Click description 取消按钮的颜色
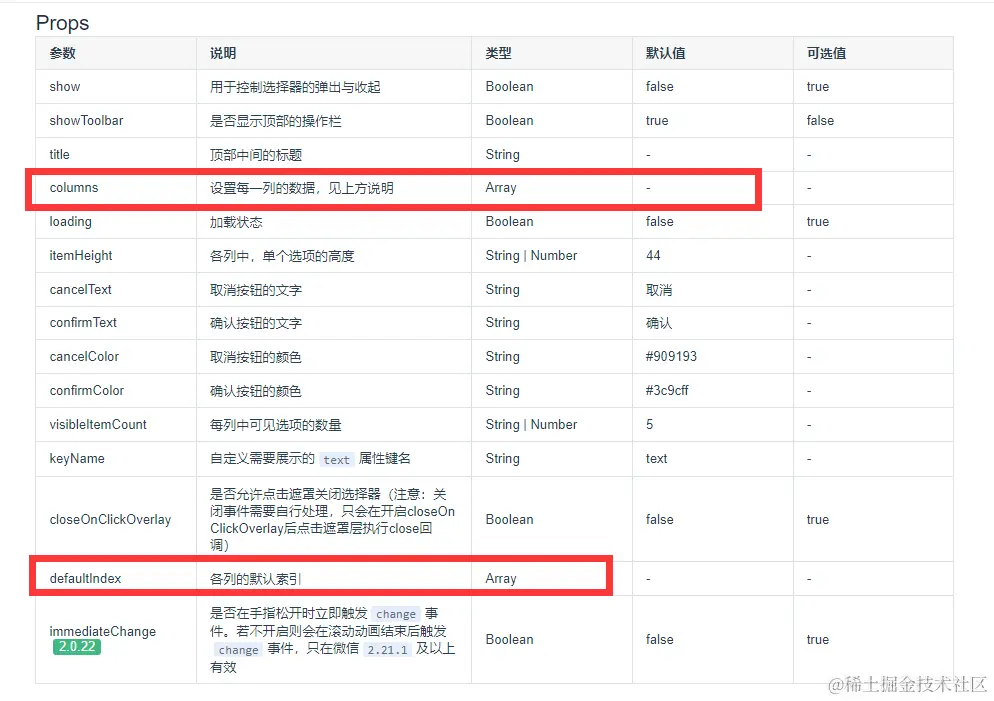994x701 pixels. click(x=255, y=357)
